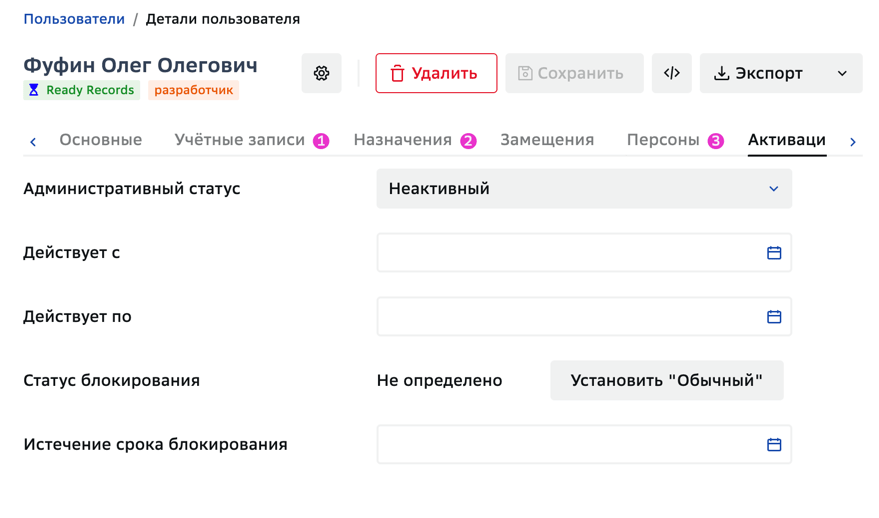The width and height of the screenshot is (879, 518).
Task: Click the Сохранить button
Action: (575, 73)
